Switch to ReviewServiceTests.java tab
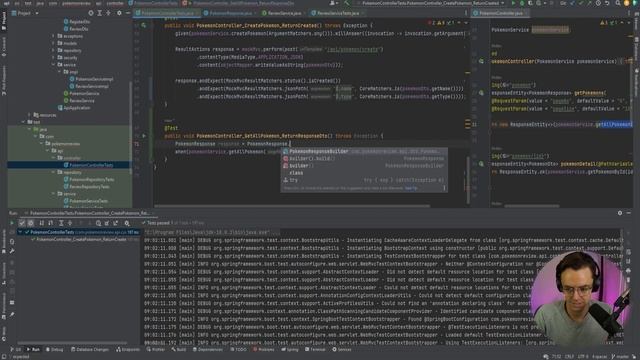This screenshot has width=640, height=360. click(x=337, y=13)
